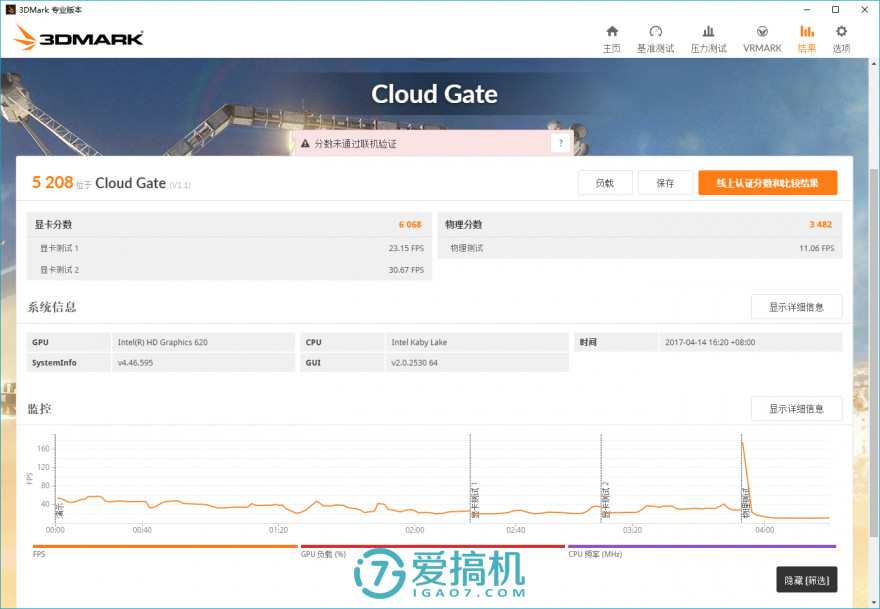Click the 3DMark icon in the title bar
Image resolution: width=880 pixels, height=609 pixels.
click(10, 9)
